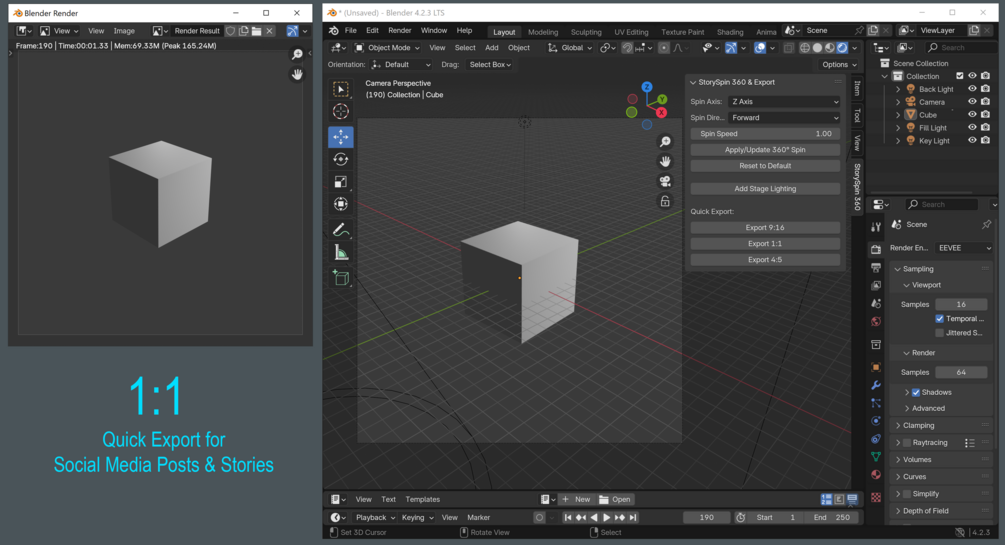1005x545 pixels.
Task: Open the Output properties tab icon
Action: click(x=876, y=267)
